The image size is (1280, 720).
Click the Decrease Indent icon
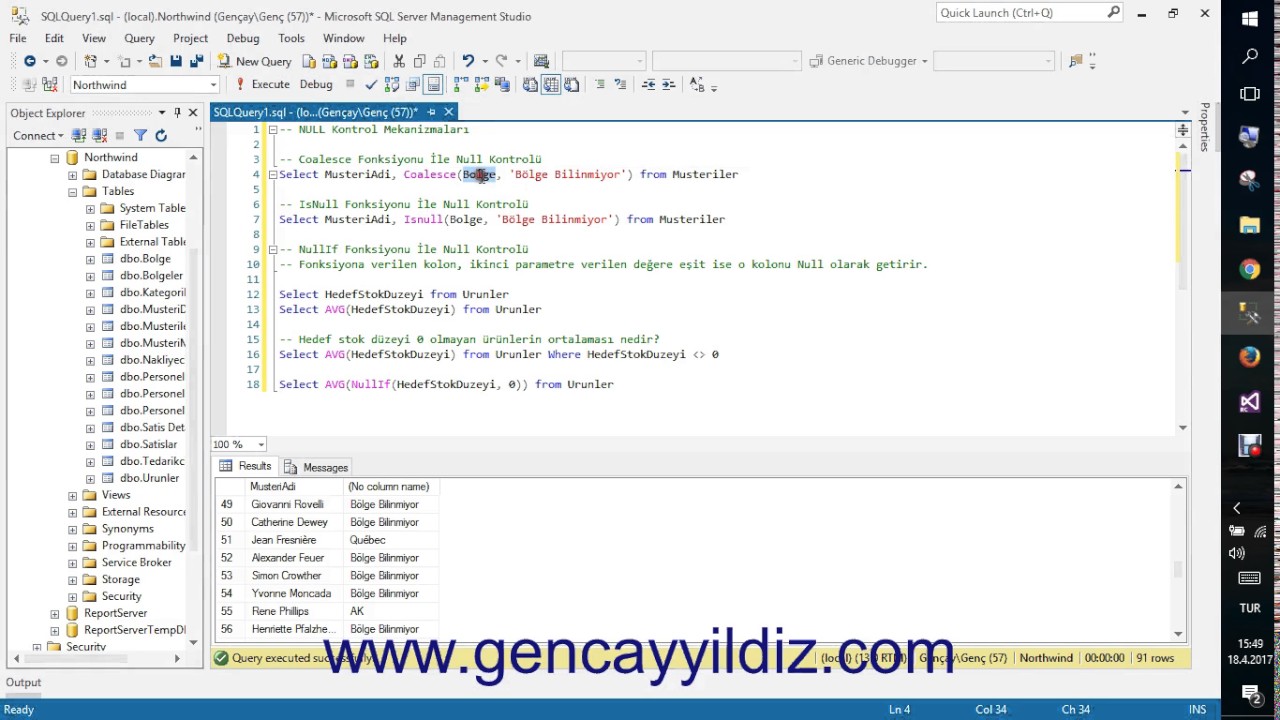click(647, 85)
